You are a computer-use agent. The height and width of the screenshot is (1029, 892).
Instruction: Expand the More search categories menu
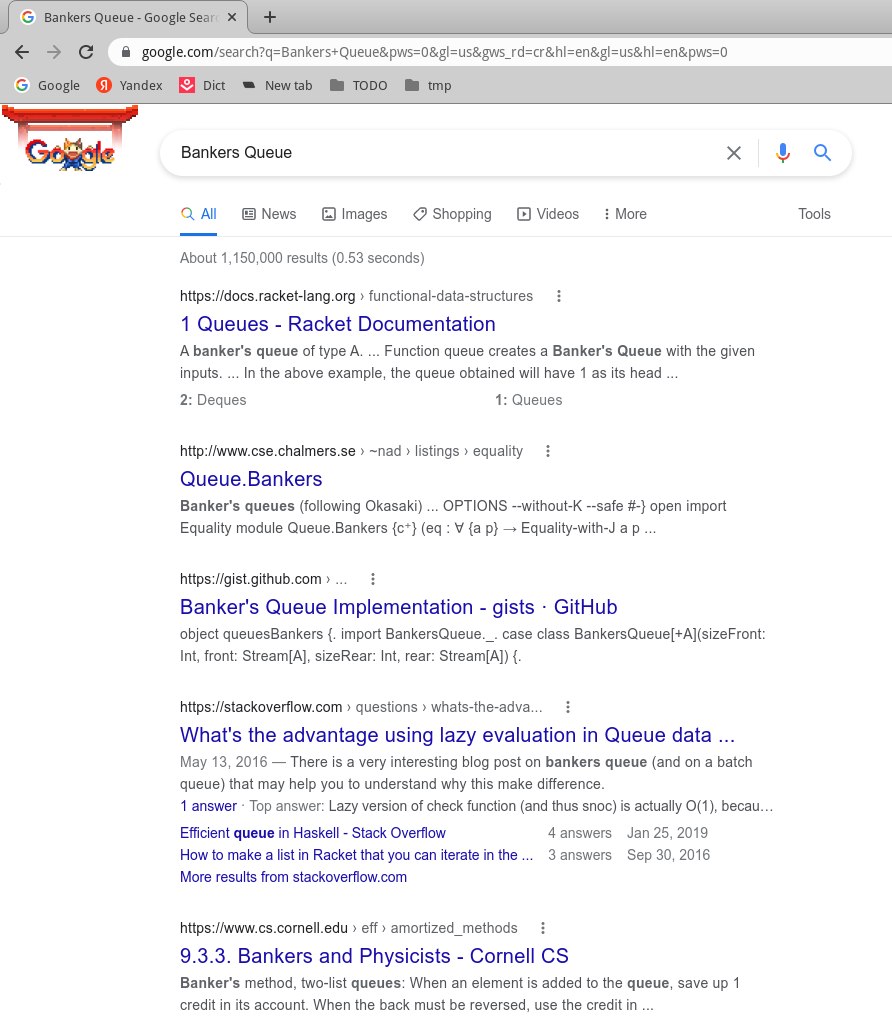click(x=626, y=214)
